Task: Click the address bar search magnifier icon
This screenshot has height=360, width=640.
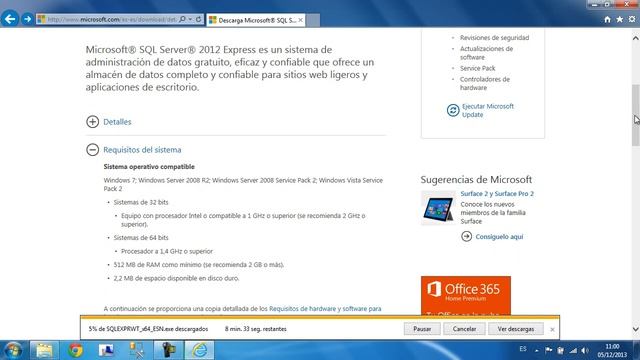Action: [182, 19]
